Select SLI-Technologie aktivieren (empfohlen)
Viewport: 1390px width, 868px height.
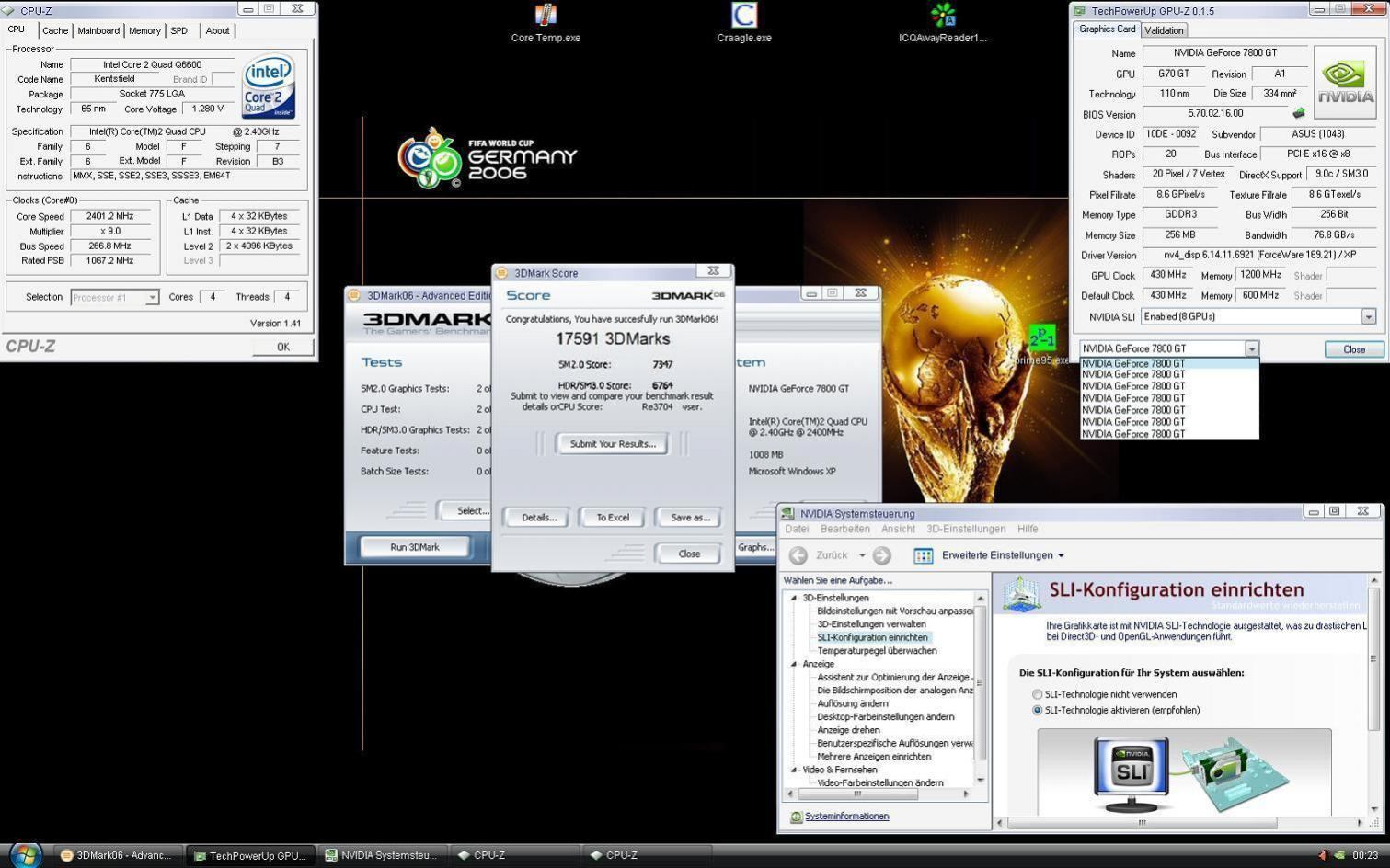tap(1038, 711)
